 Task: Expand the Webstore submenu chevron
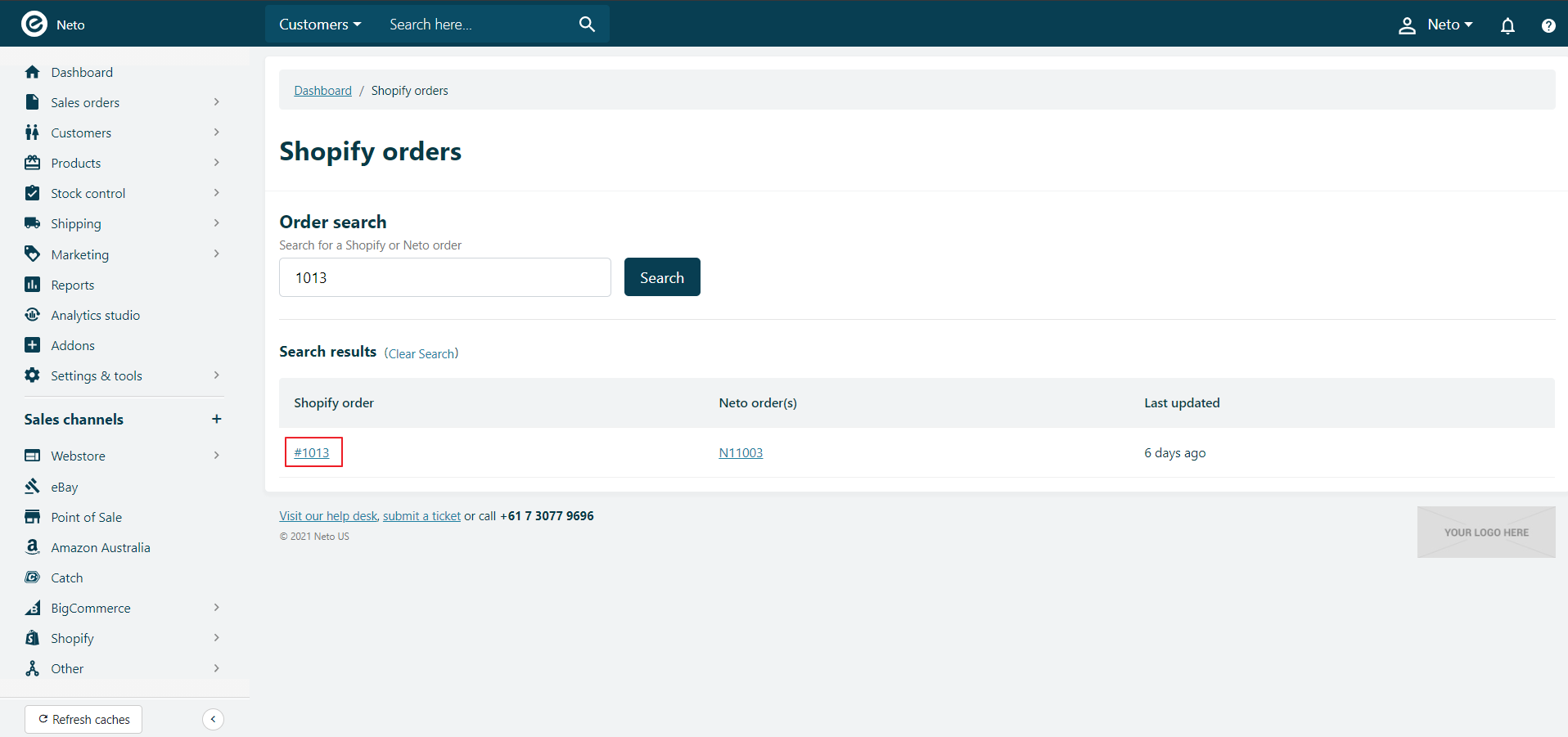point(216,456)
